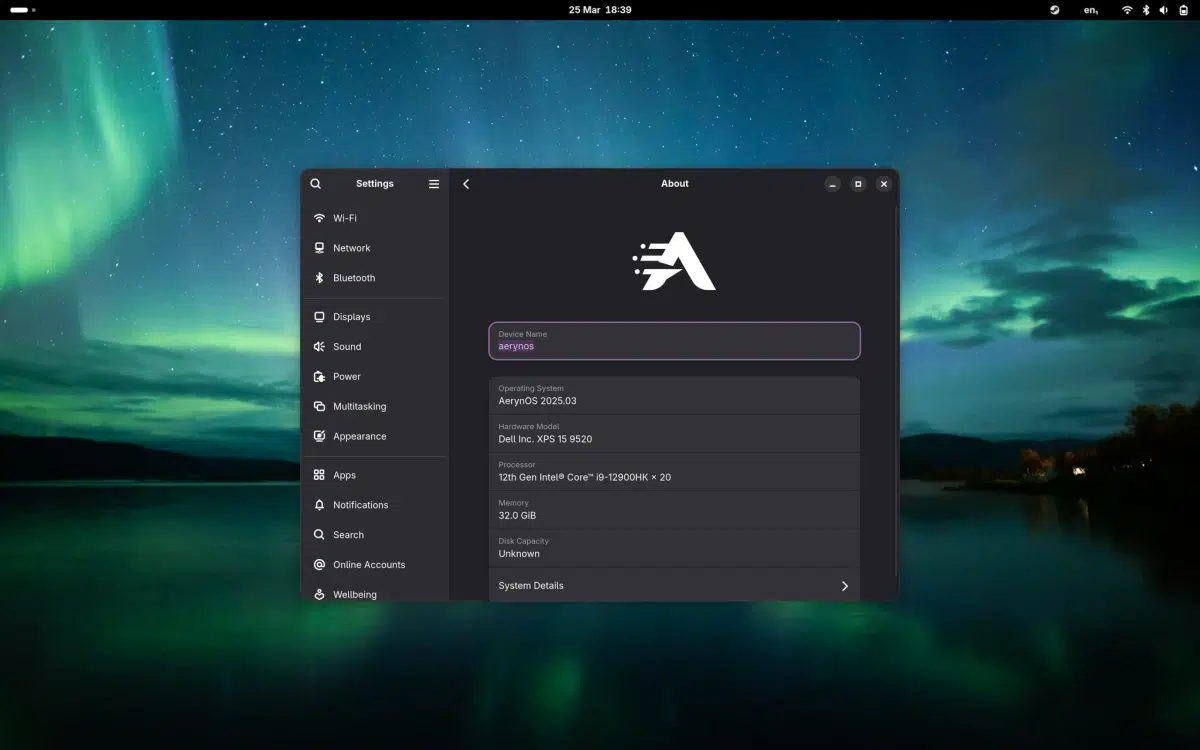This screenshot has height=750, width=1200.
Task: Open the Multitasking settings
Action: pyautogui.click(x=359, y=406)
